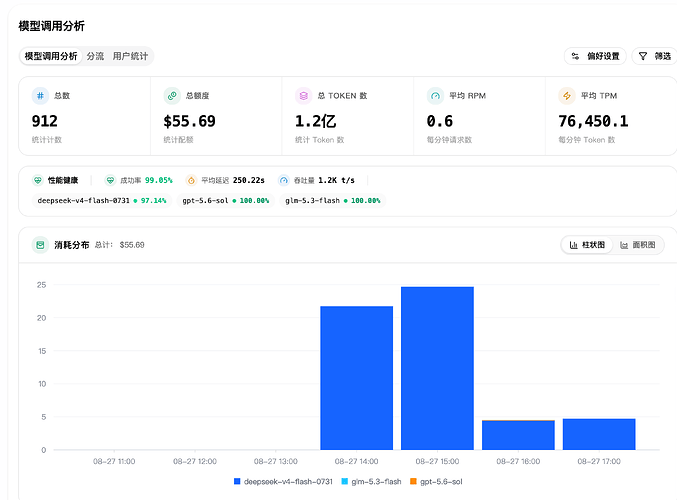The height and width of the screenshot is (500, 677).
Task: Click the sliders icon in 偏好设置
Action: point(575,56)
